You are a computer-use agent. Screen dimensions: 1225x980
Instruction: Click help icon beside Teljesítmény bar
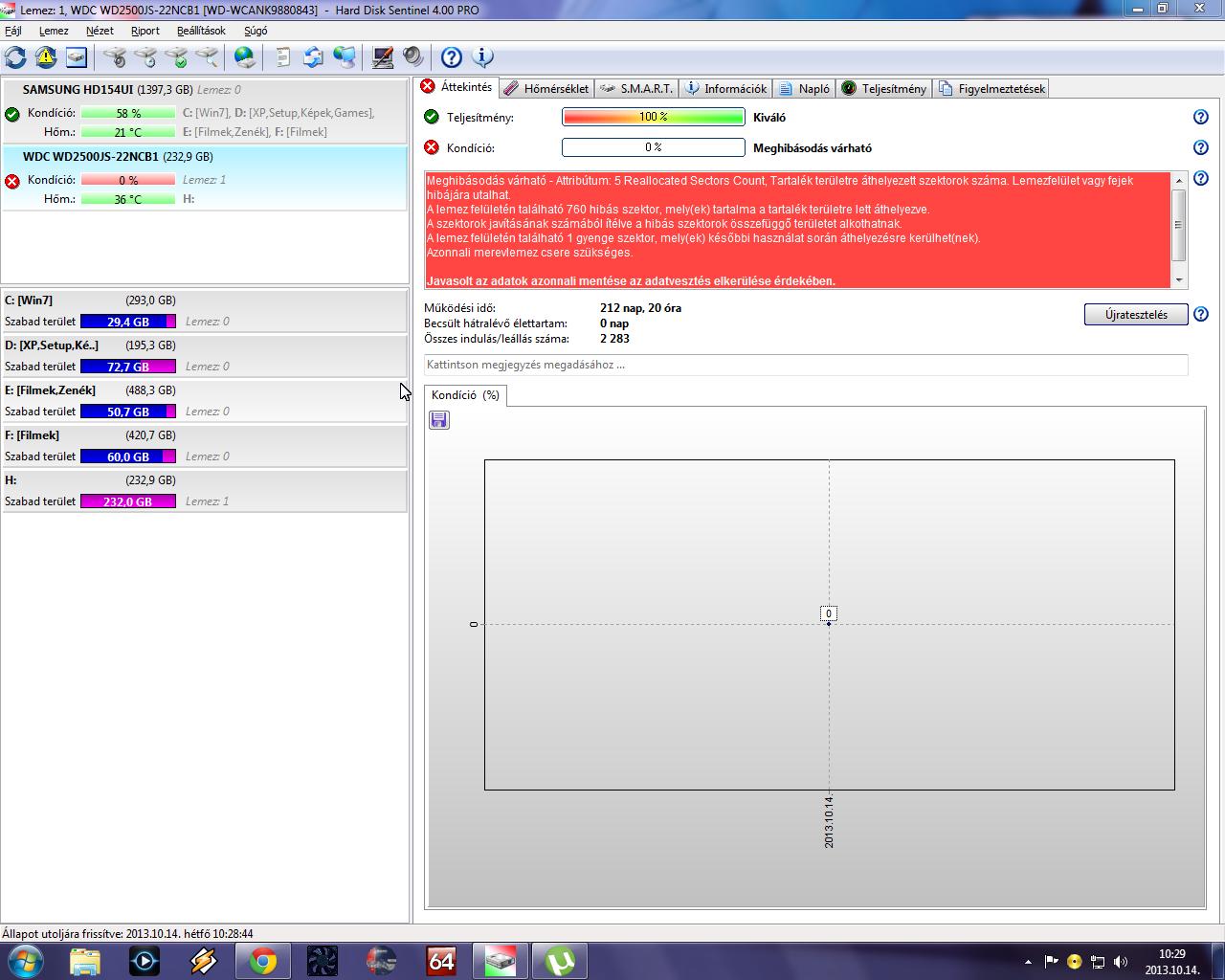click(x=1201, y=117)
